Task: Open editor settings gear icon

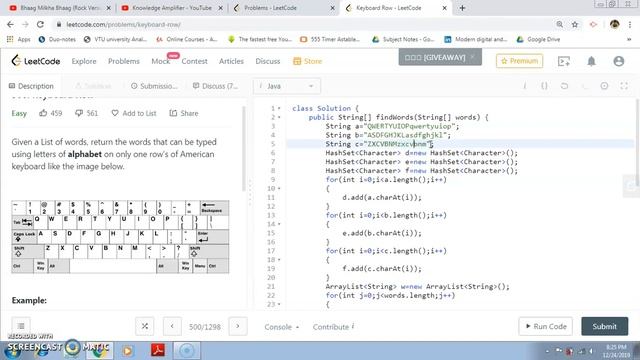Action: (604, 86)
